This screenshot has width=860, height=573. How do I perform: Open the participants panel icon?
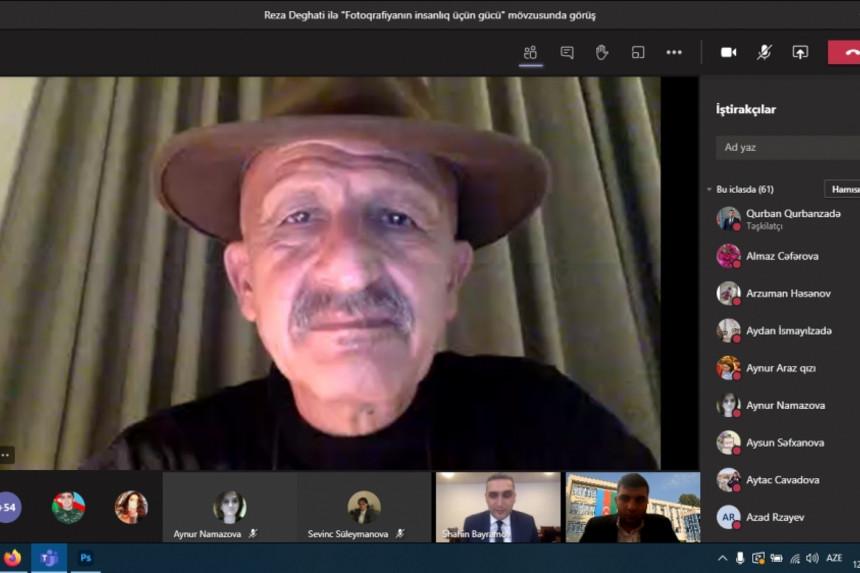click(x=531, y=52)
